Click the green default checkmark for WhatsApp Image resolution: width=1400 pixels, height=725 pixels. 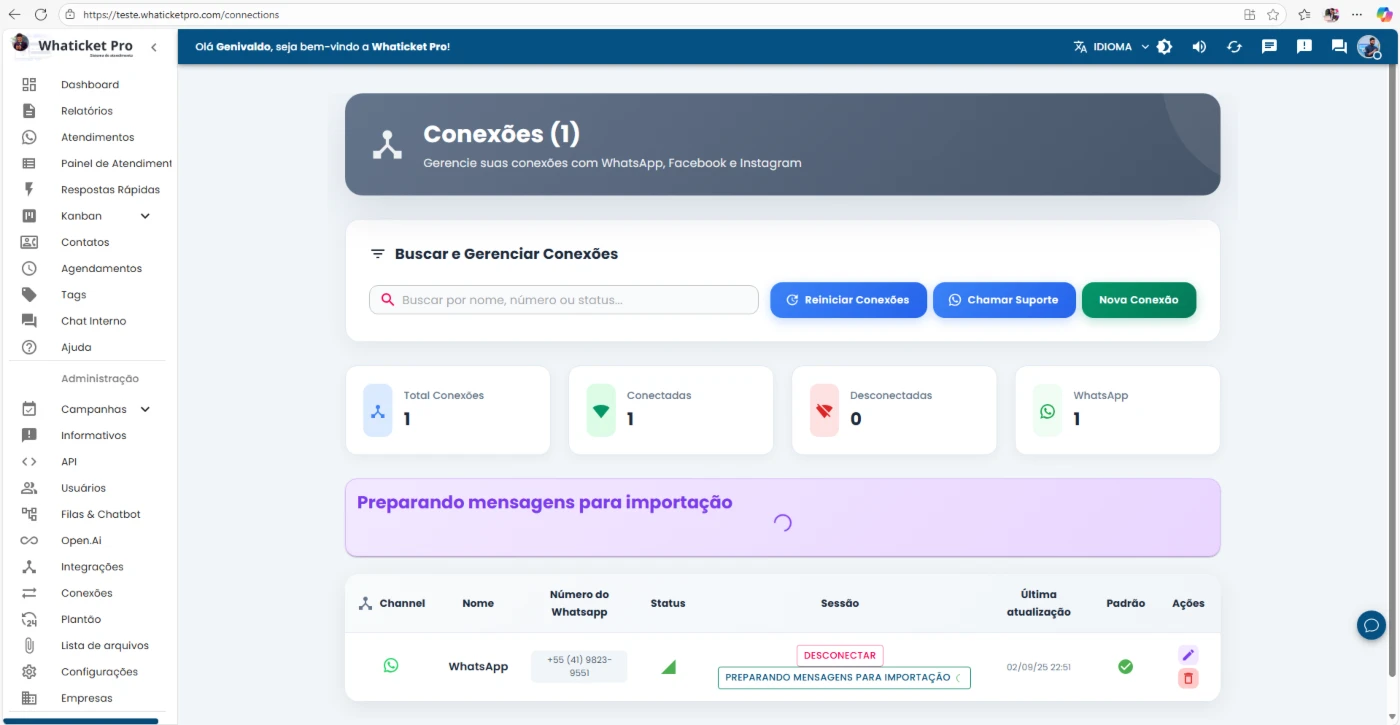[1125, 666]
